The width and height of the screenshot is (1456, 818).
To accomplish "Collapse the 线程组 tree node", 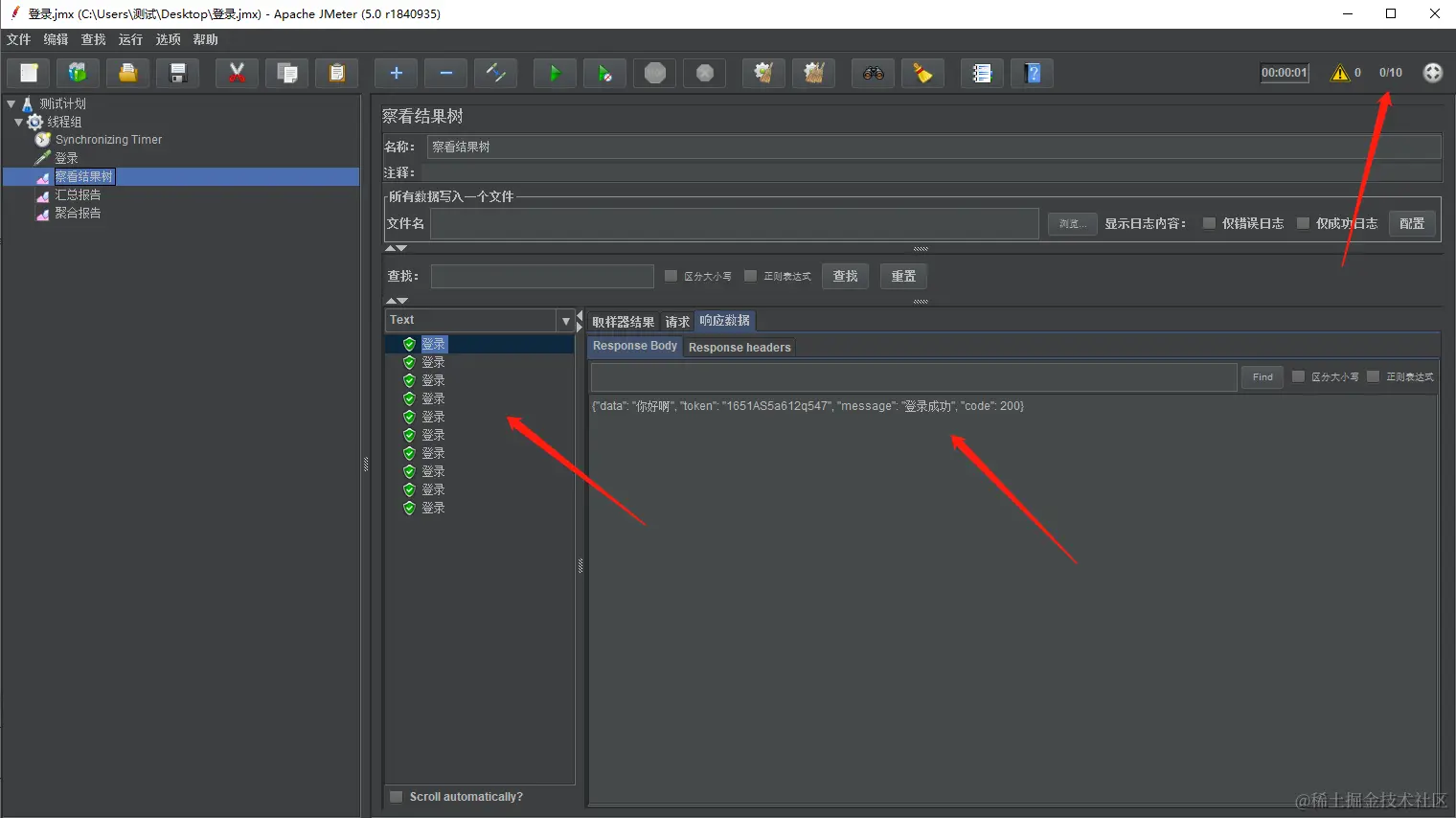I will coord(18,122).
